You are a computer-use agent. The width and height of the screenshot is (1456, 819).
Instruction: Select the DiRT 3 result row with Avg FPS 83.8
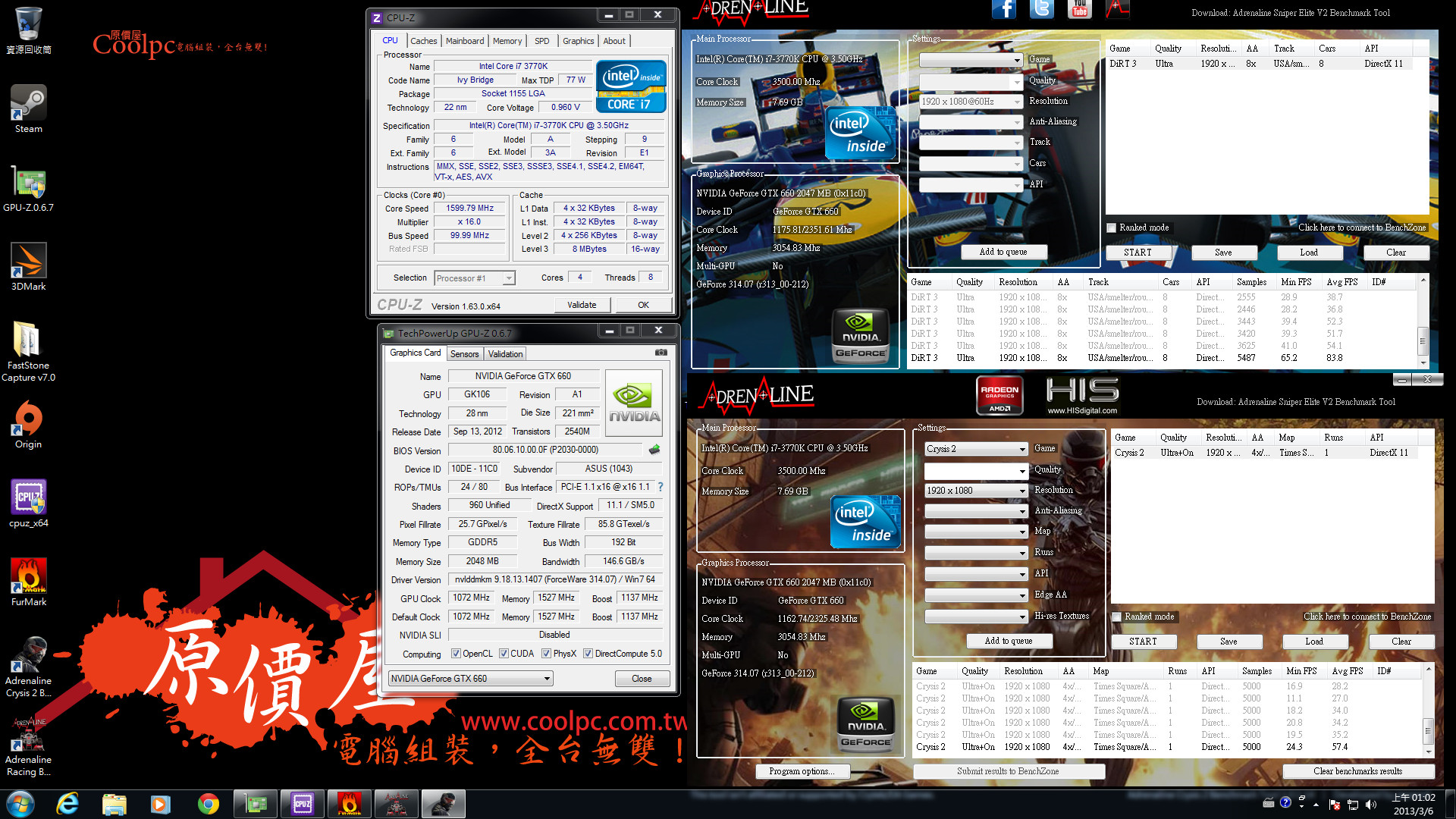pyautogui.click(x=1160, y=358)
